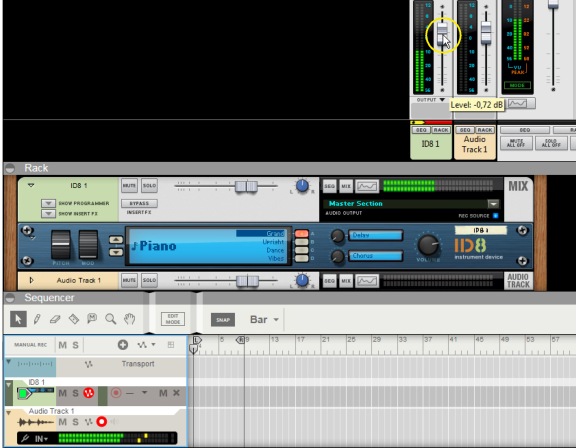Click the BYPASS insert FX button
The image size is (576, 448).
point(139,203)
